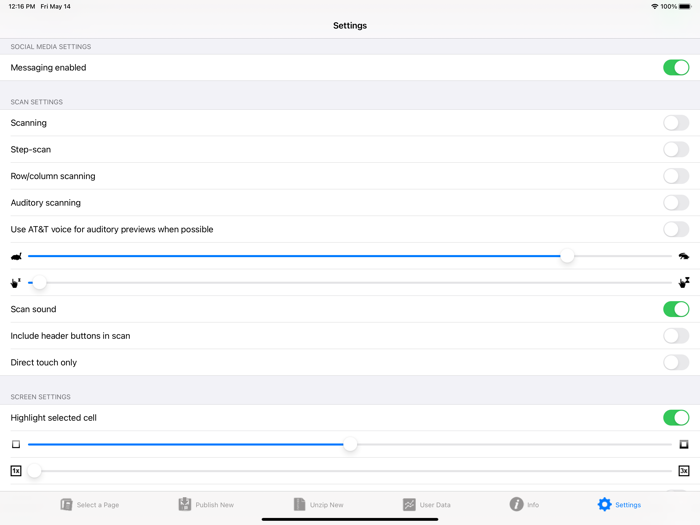
Task: Tap the 12:16 PM clock in status bar
Action: [x=22, y=6]
